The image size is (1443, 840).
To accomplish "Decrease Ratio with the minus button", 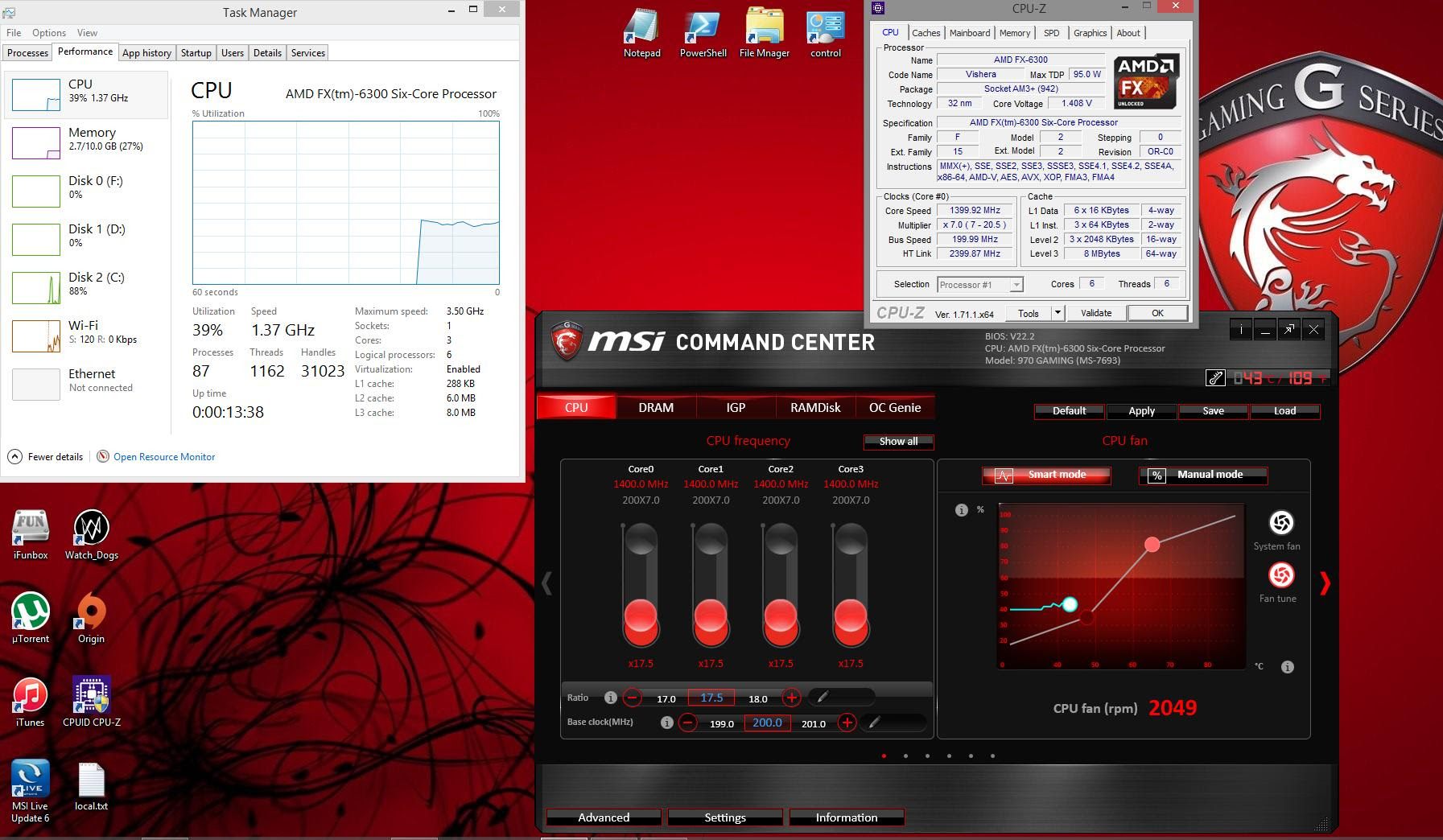I will pyautogui.click(x=633, y=698).
